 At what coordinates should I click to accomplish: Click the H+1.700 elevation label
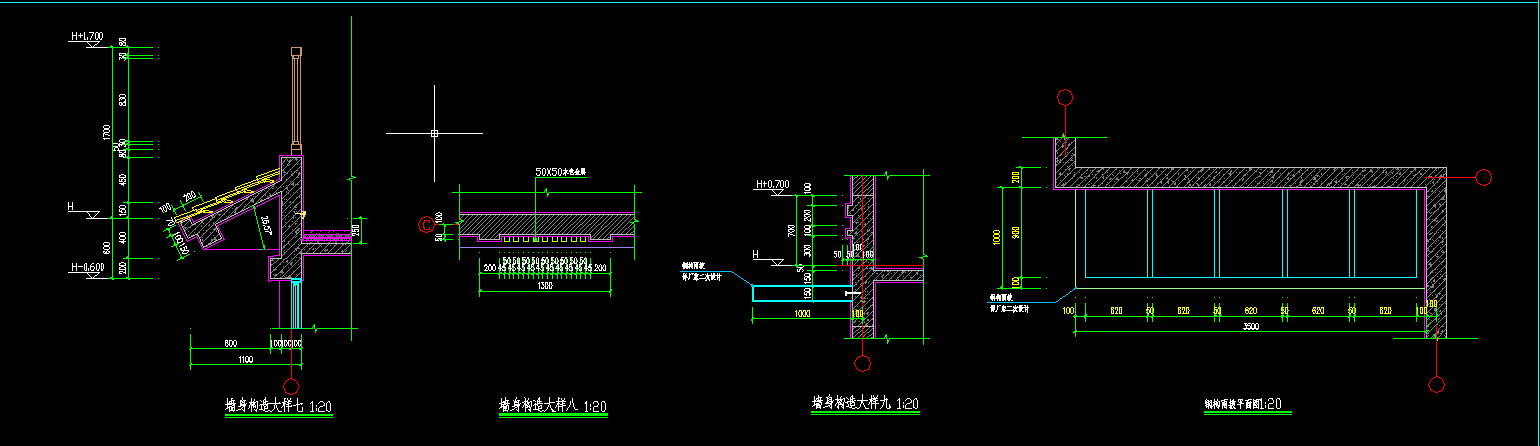coord(87,37)
